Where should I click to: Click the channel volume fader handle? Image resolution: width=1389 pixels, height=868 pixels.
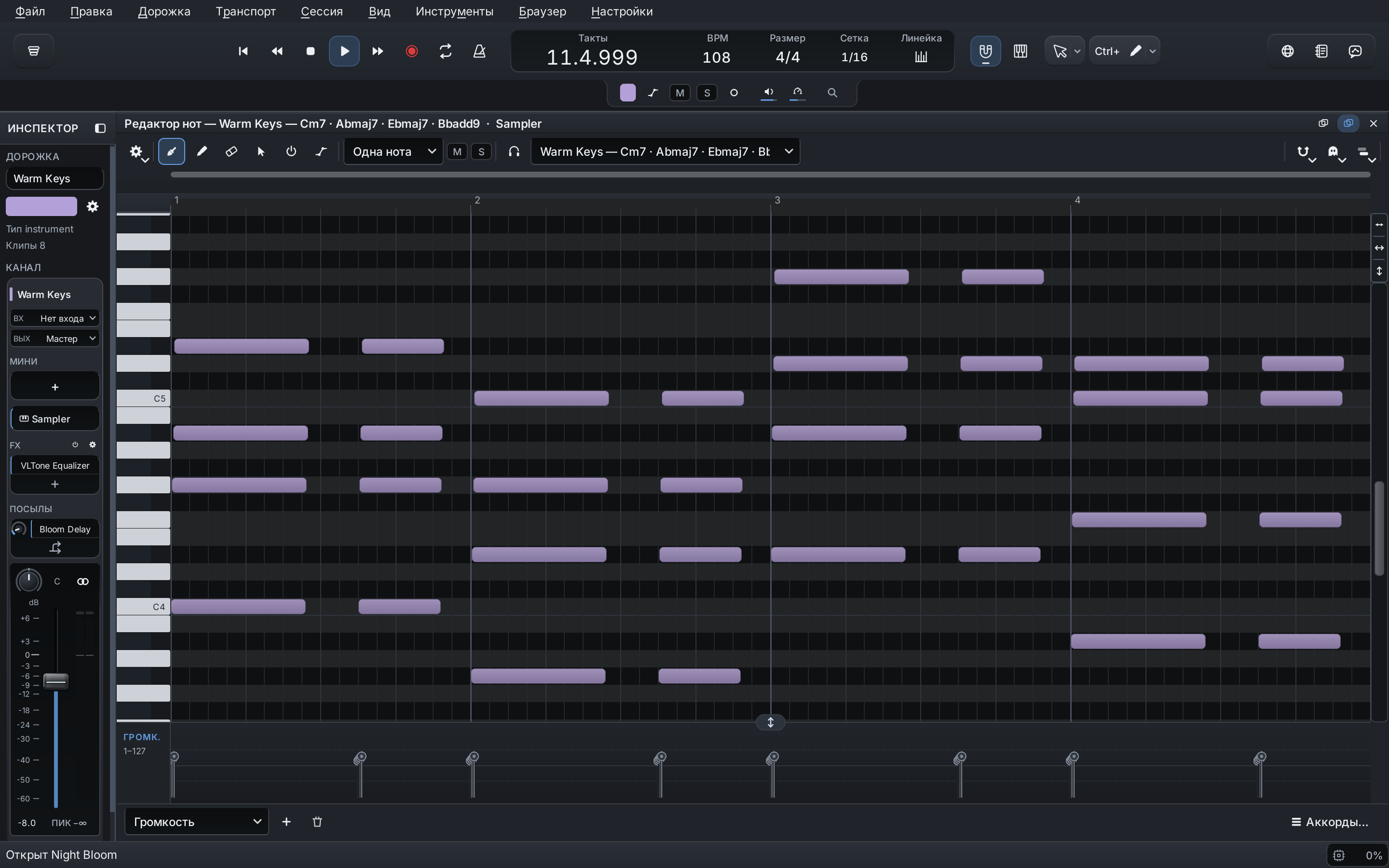coord(55,681)
